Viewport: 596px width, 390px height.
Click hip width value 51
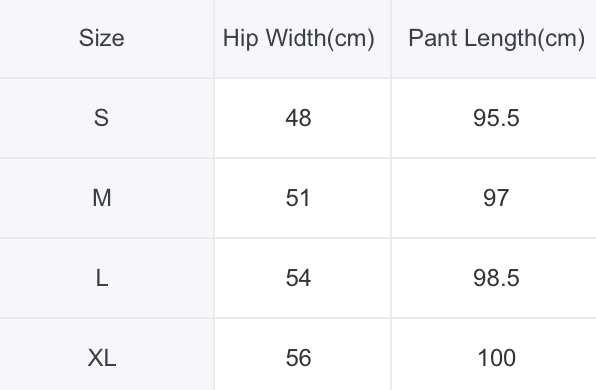pyautogui.click(x=298, y=198)
